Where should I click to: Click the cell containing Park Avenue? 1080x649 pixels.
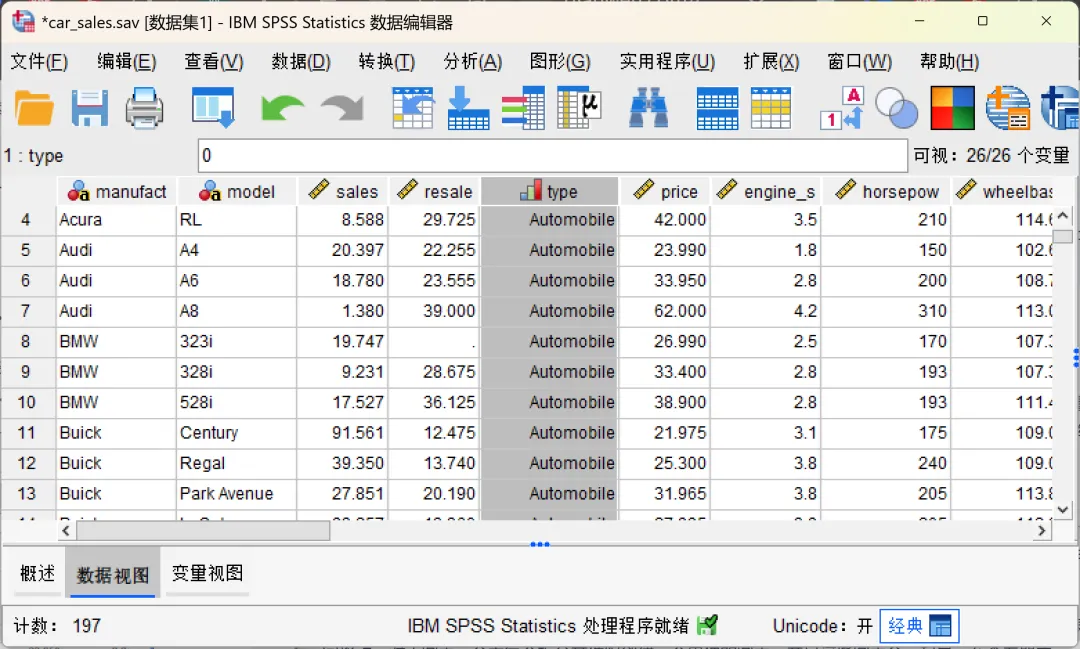click(236, 493)
